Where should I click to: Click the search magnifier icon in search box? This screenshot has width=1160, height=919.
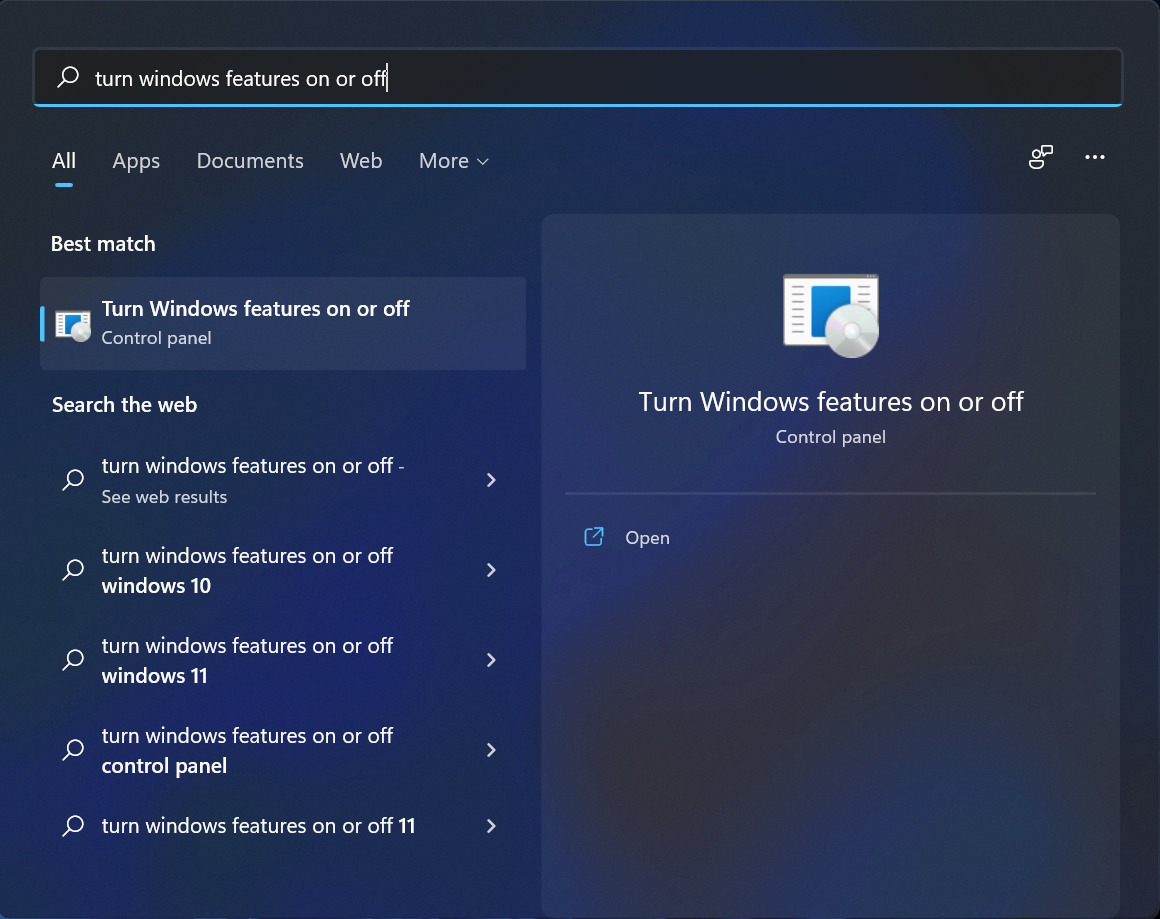coord(68,77)
